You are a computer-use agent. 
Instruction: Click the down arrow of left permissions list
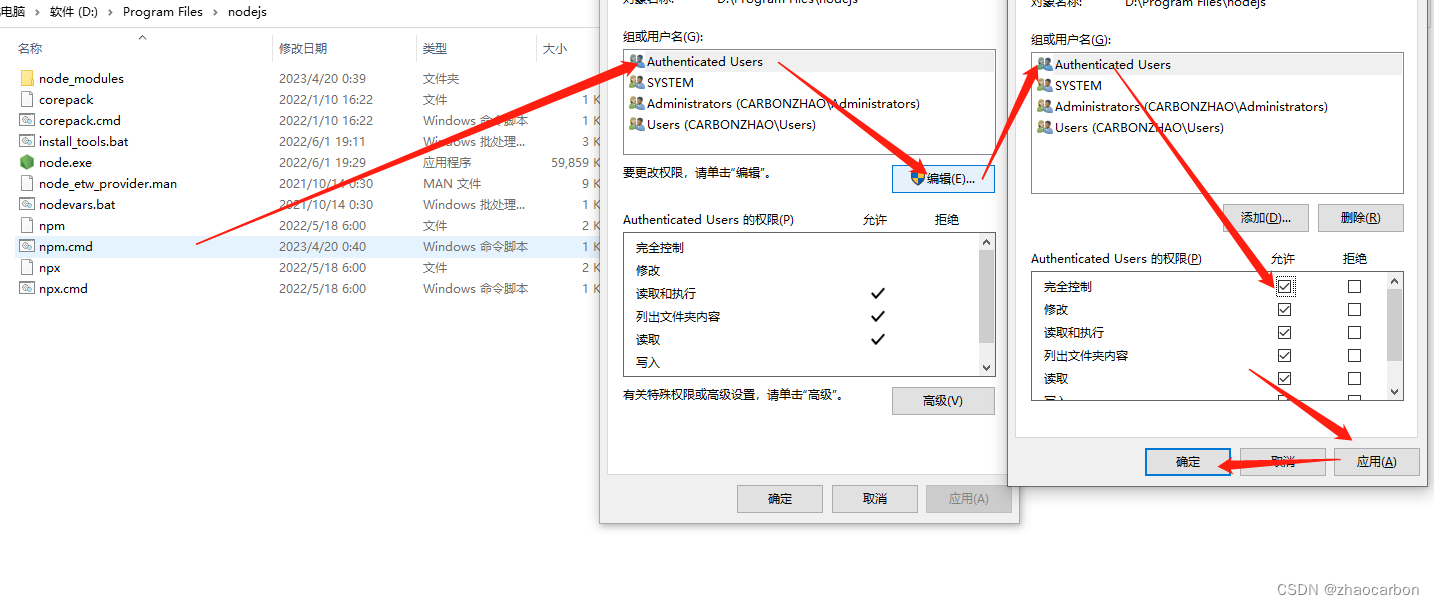[x=987, y=368]
